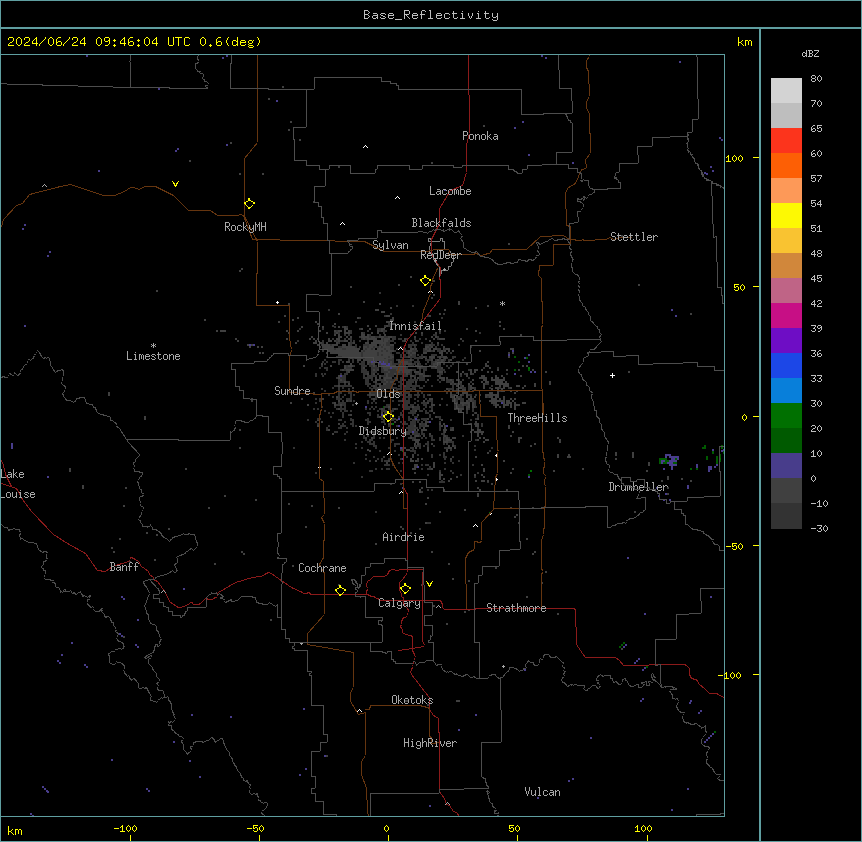The width and height of the screenshot is (862, 842).
Task: Pick the light blue 30–33 dBZ legend band
Action: click(x=786, y=391)
